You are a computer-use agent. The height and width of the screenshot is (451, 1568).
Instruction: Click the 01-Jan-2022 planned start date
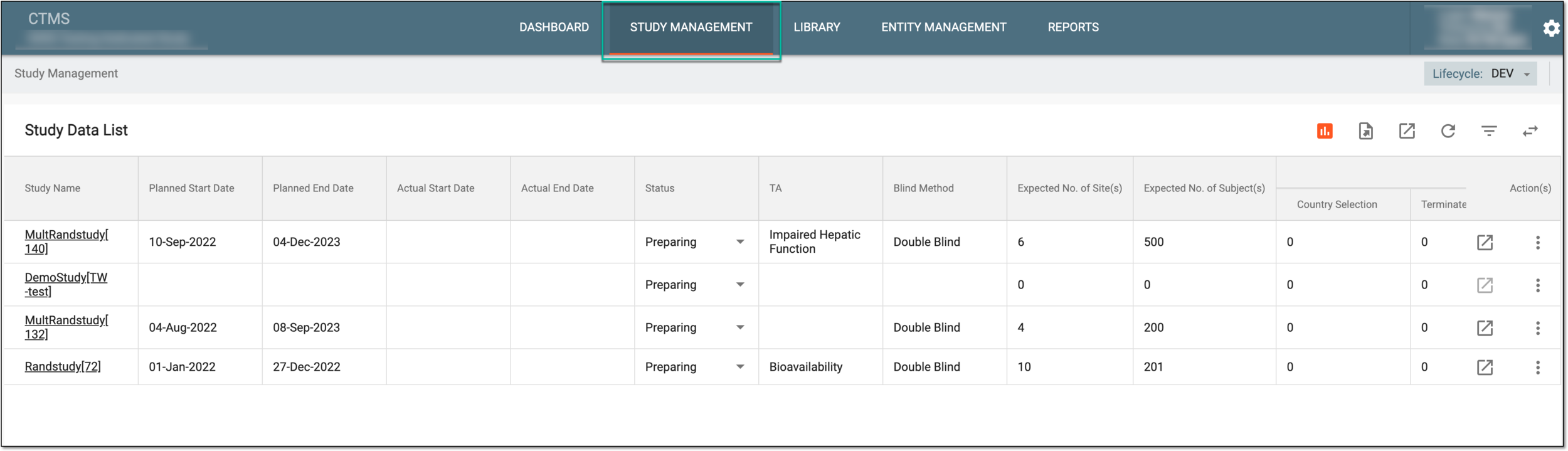click(182, 367)
